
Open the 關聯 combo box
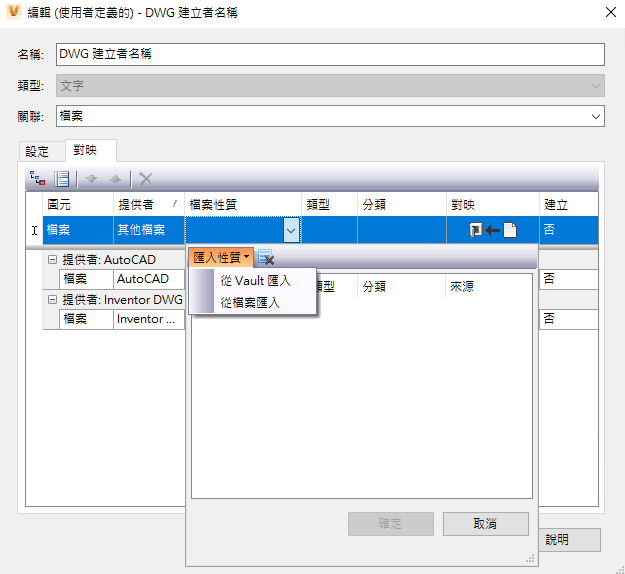coord(330,116)
